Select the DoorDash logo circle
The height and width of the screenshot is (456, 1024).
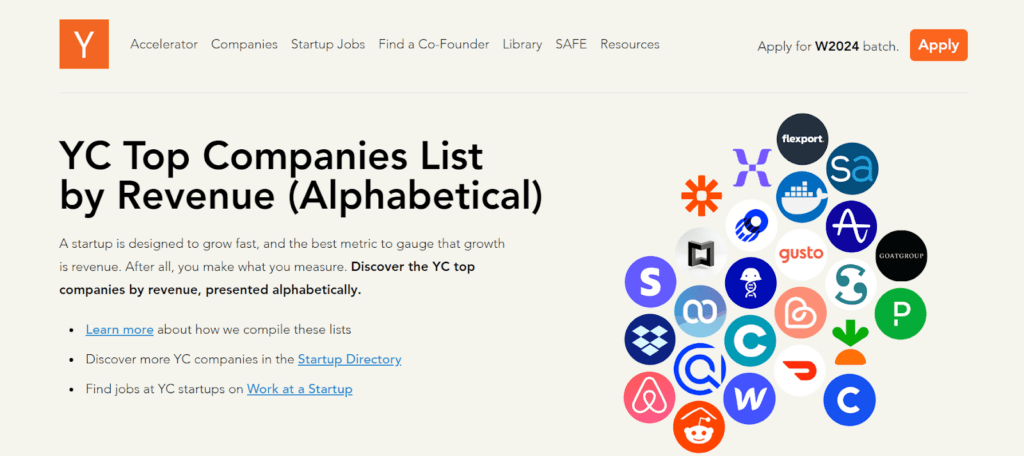(799, 370)
